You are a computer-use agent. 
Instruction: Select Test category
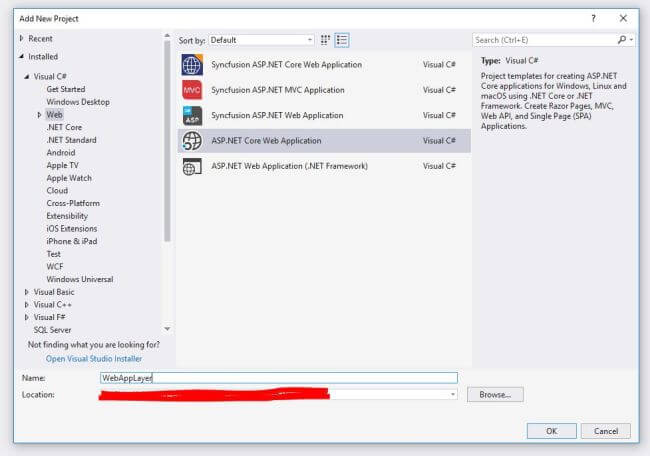pyautogui.click(x=53, y=254)
